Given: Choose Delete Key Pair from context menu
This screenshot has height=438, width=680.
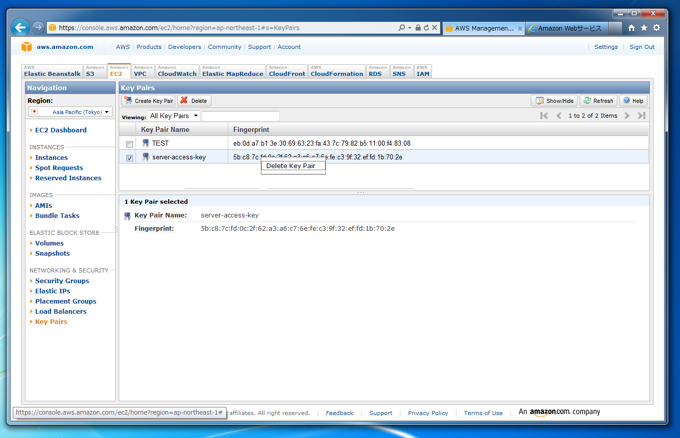Looking at the screenshot, I should coord(293,166).
